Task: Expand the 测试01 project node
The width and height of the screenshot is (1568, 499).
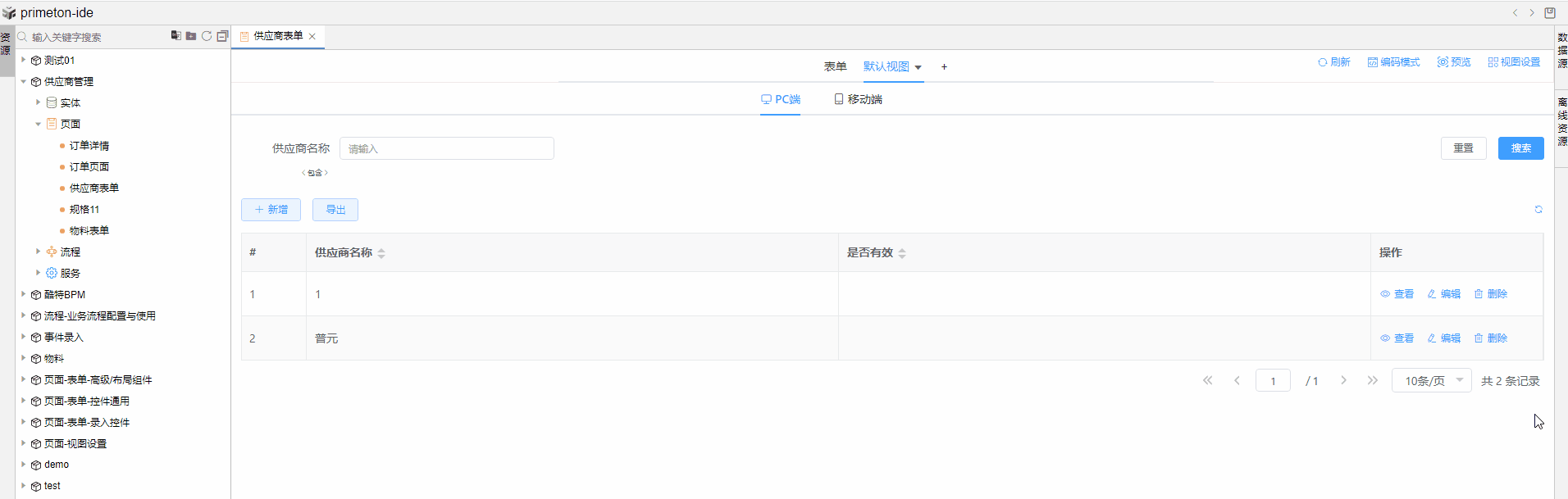Action: pyautogui.click(x=24, y=60)
